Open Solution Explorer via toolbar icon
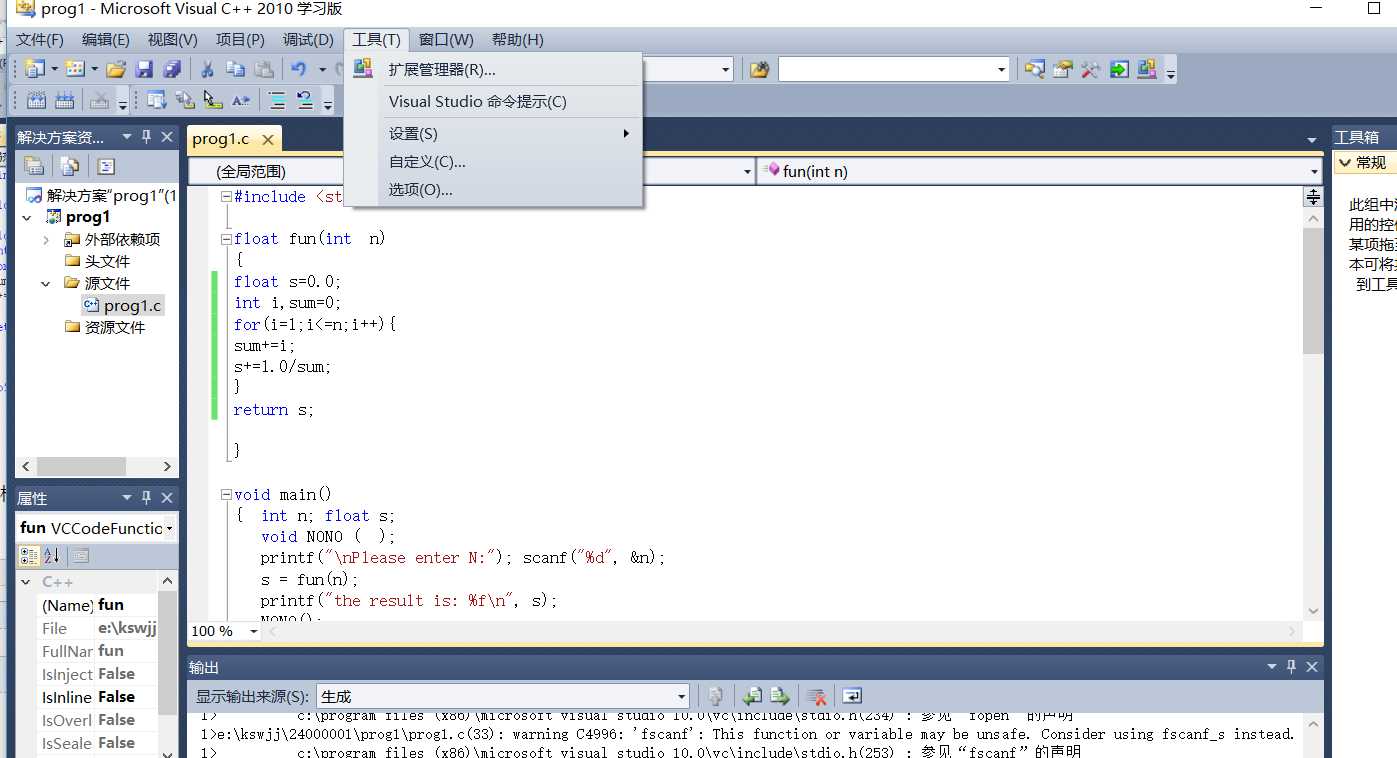 (x=1035, y=69)
